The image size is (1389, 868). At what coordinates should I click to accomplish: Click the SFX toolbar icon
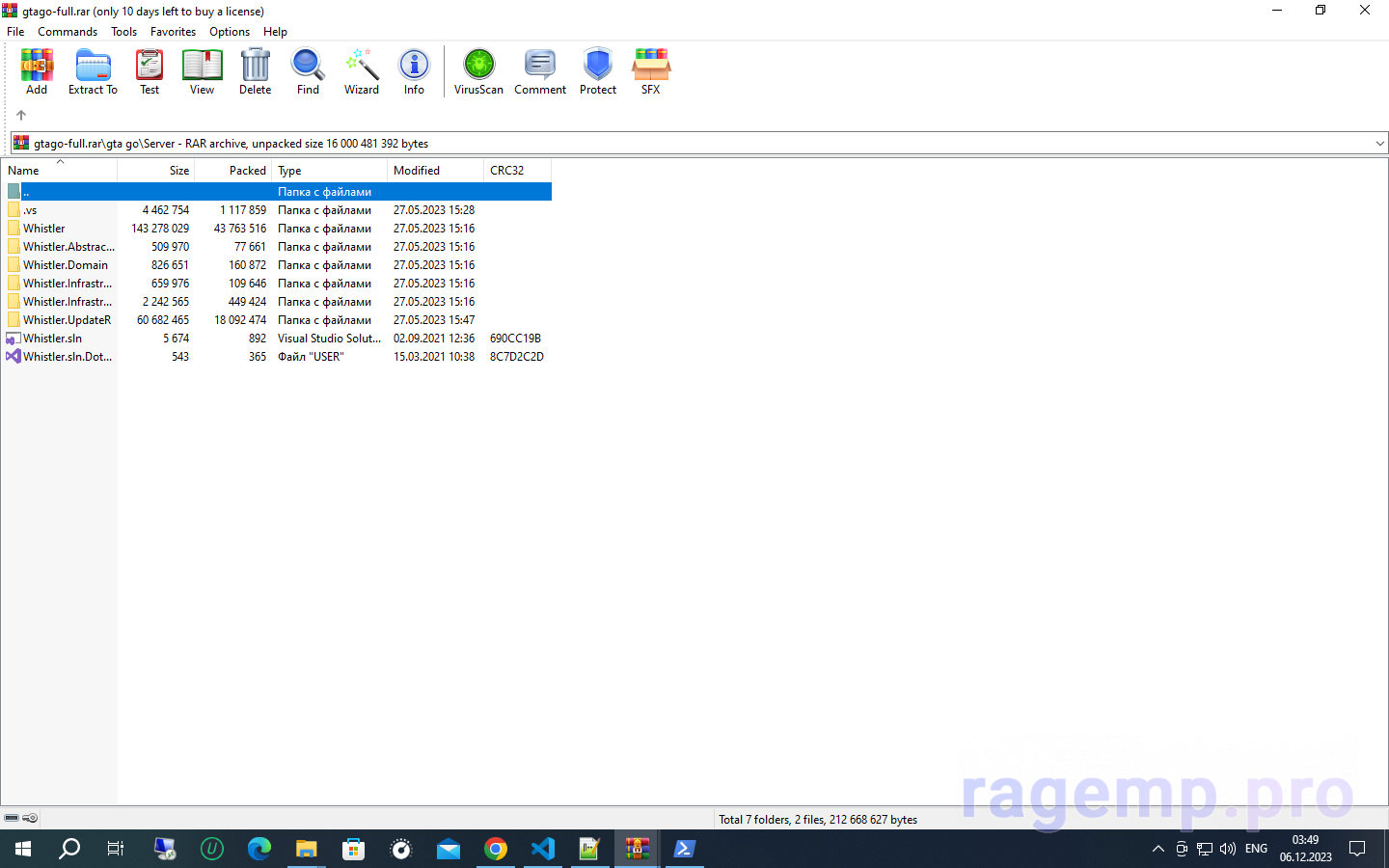(651, 72)
